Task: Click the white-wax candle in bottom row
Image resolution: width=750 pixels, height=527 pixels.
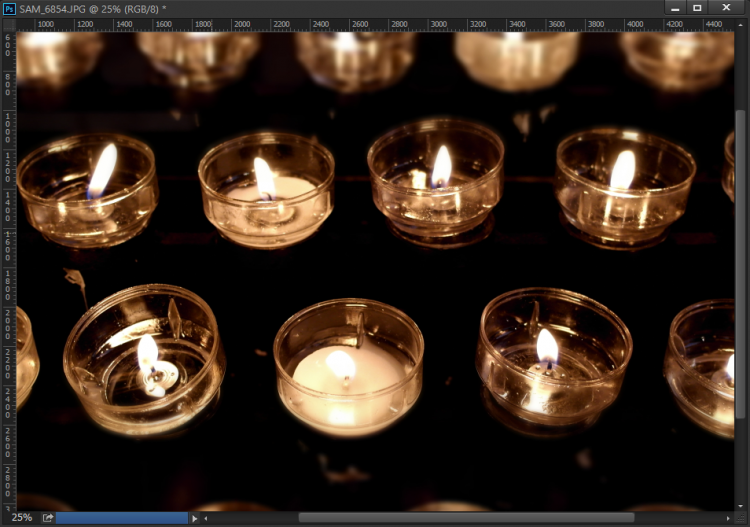Action: 349,368
